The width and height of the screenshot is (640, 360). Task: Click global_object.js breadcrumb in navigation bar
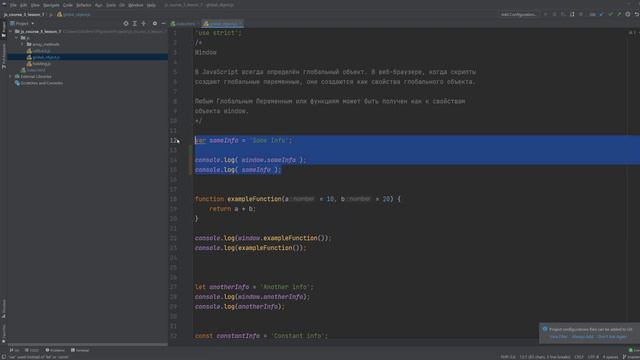74,14
